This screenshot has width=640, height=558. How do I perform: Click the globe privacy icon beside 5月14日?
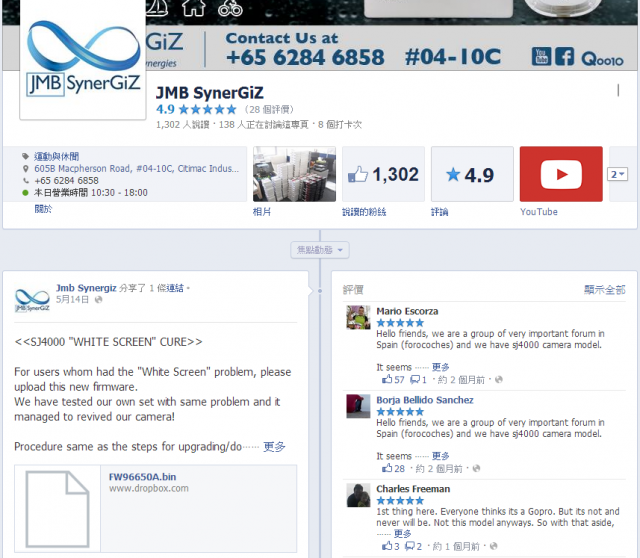(x=98, y=300)
